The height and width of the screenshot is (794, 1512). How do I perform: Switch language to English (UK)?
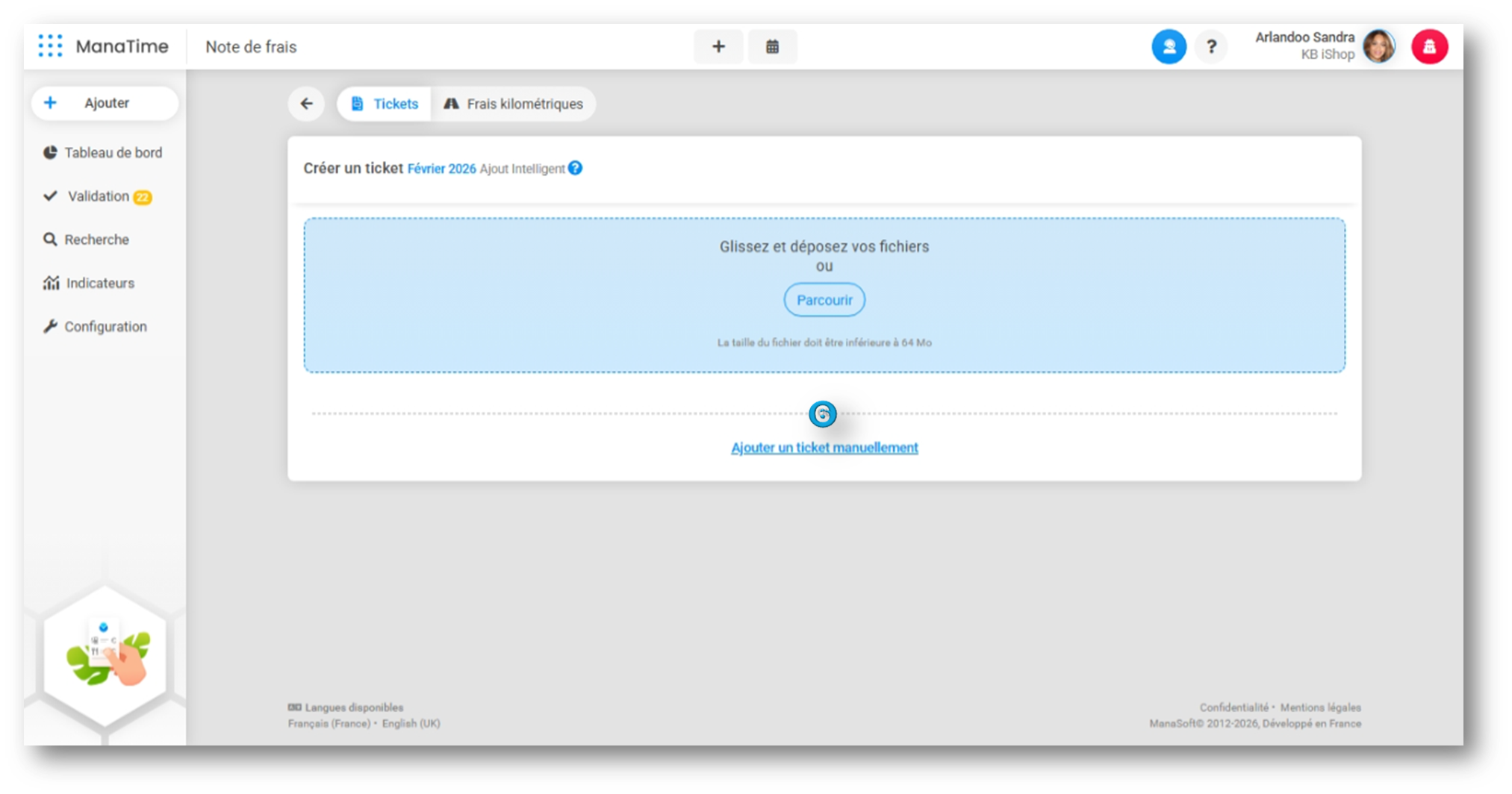tap(411, 724)
